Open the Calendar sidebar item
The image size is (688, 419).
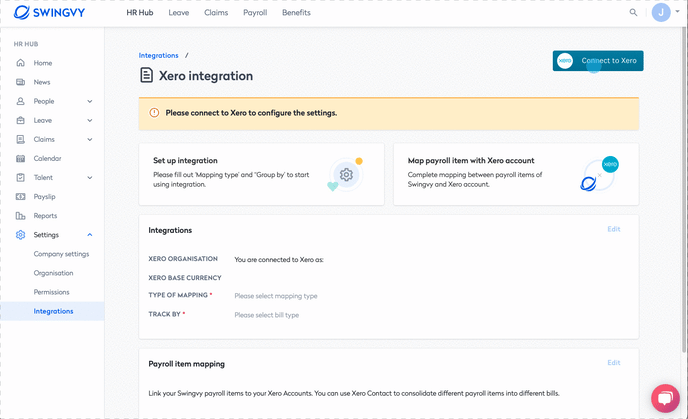47,158
